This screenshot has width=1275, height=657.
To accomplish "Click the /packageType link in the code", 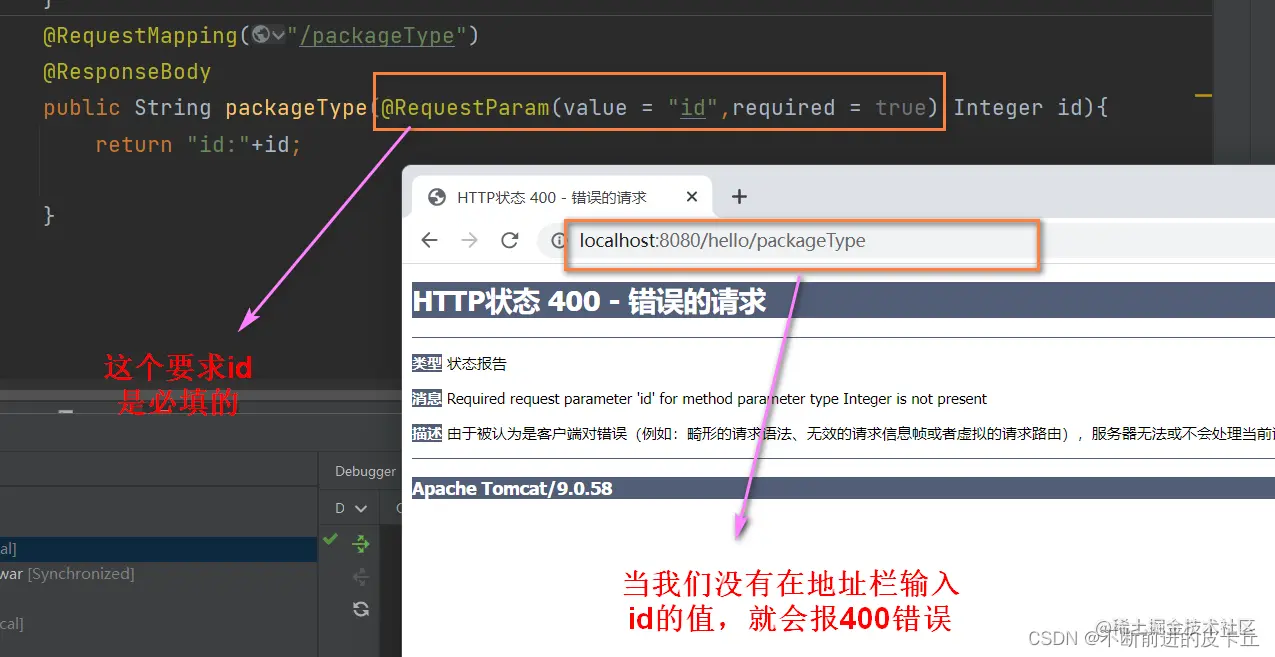I will pos(378,35).
